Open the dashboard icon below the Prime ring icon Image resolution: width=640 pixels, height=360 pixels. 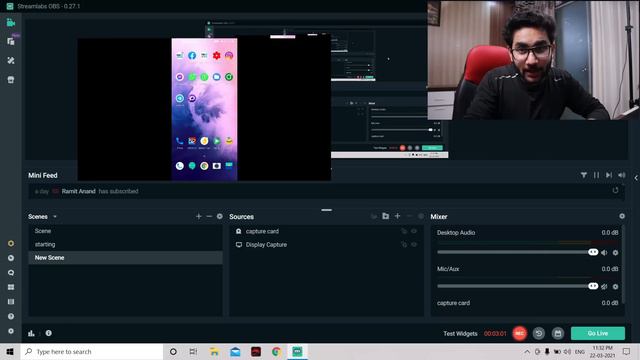click(11, 258)
